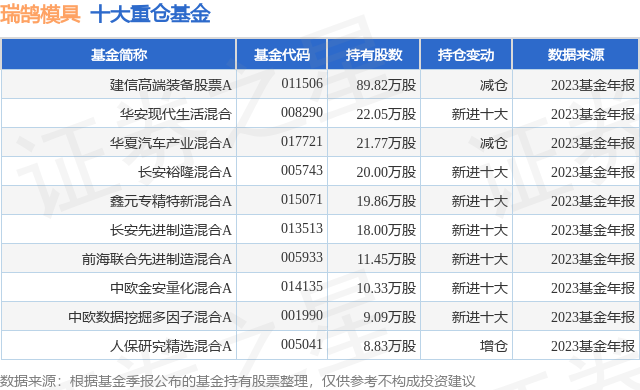Click fund code 005933
The width and height of the screenshot is (640, 390).
[302, 257]
